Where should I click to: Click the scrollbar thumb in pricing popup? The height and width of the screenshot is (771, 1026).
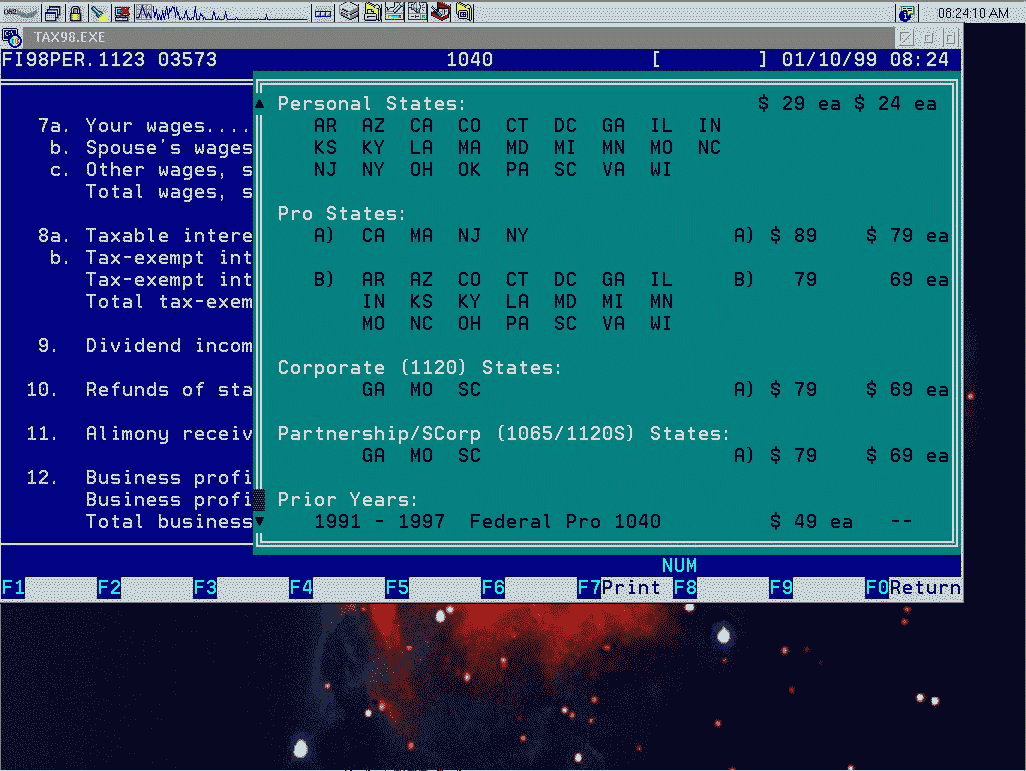click(259, 499)
